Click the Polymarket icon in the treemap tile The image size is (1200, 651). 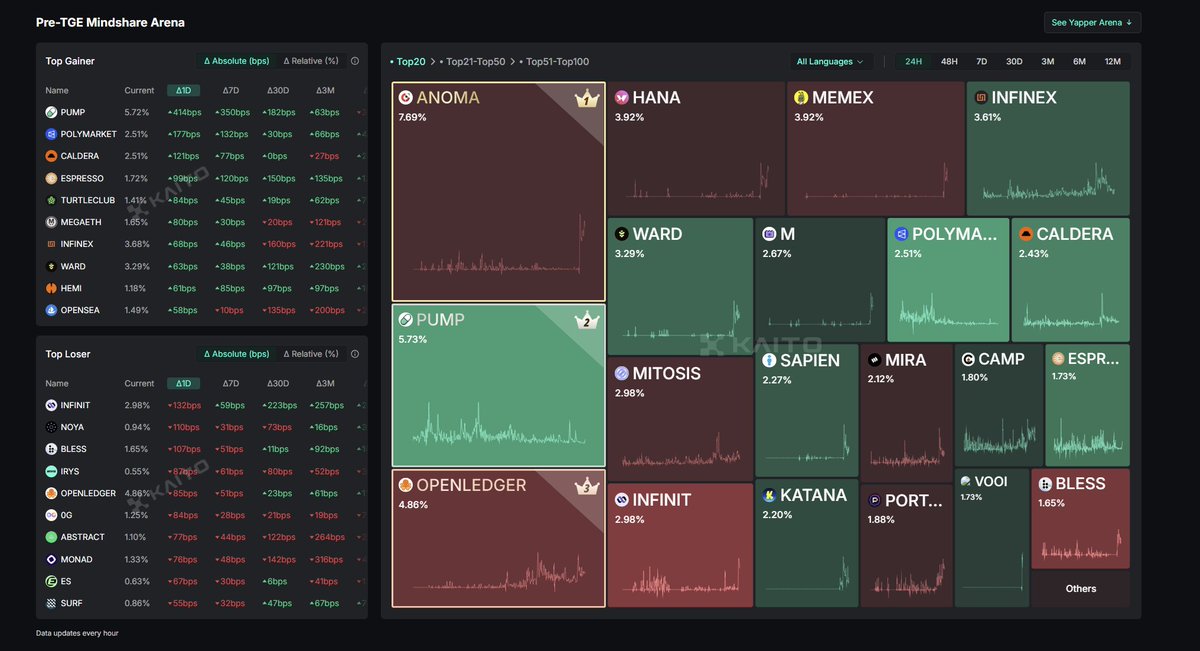click(901, 234)
